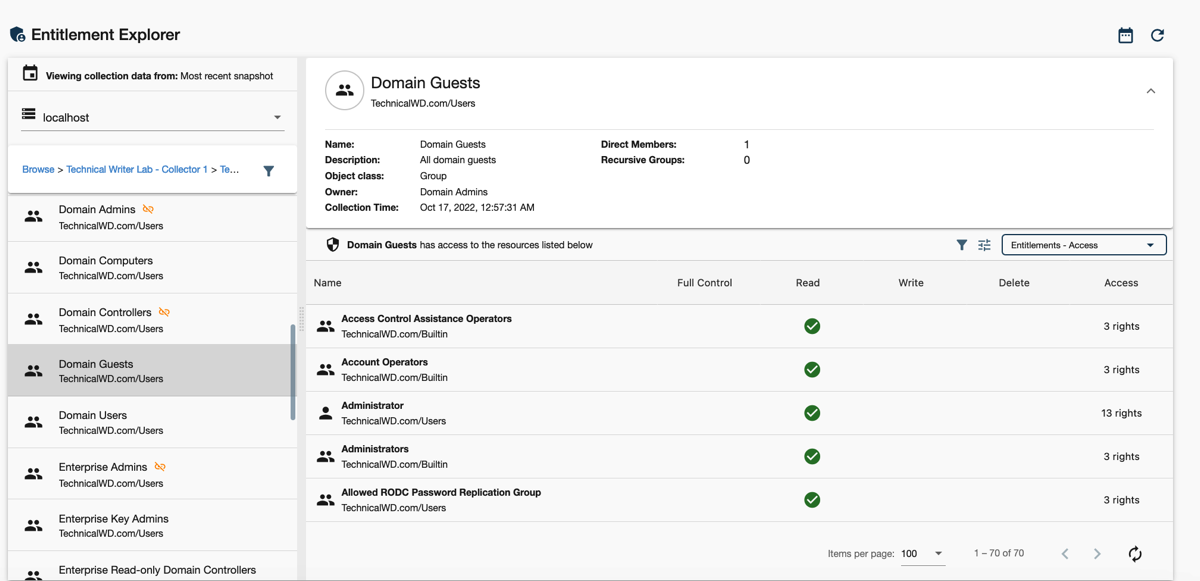Click the Read checkmark for Account Operators
The width and height of the screenshot is (1200, 581).
point(812,370)
